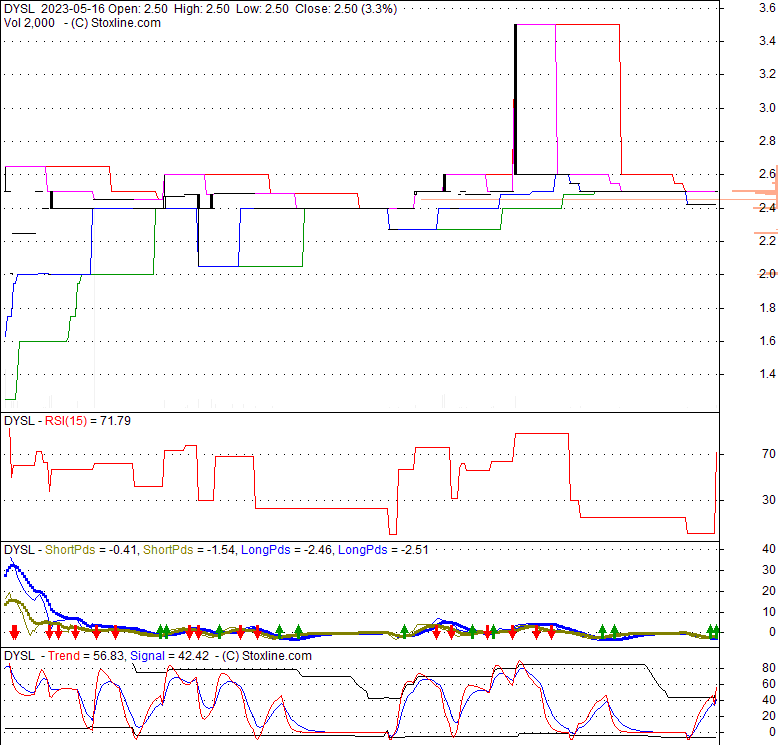The width and height of the screenshot is (780, 745).
Task: Click the 70 level on RSI axis
Action: point(769,454)
